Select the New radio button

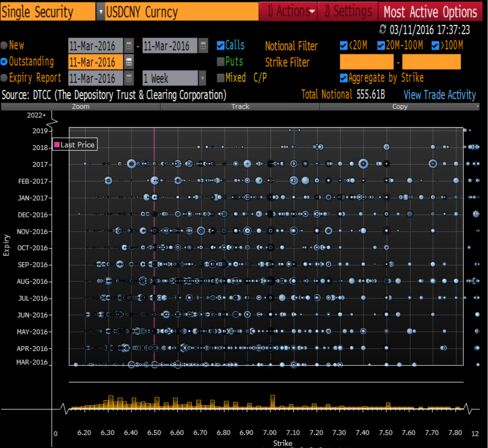[4, 45]
